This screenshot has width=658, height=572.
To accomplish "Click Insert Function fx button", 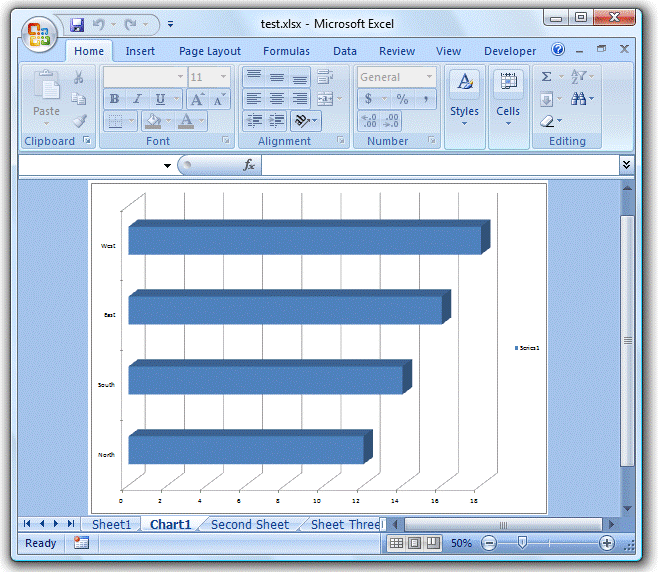I will click(249, 165).
